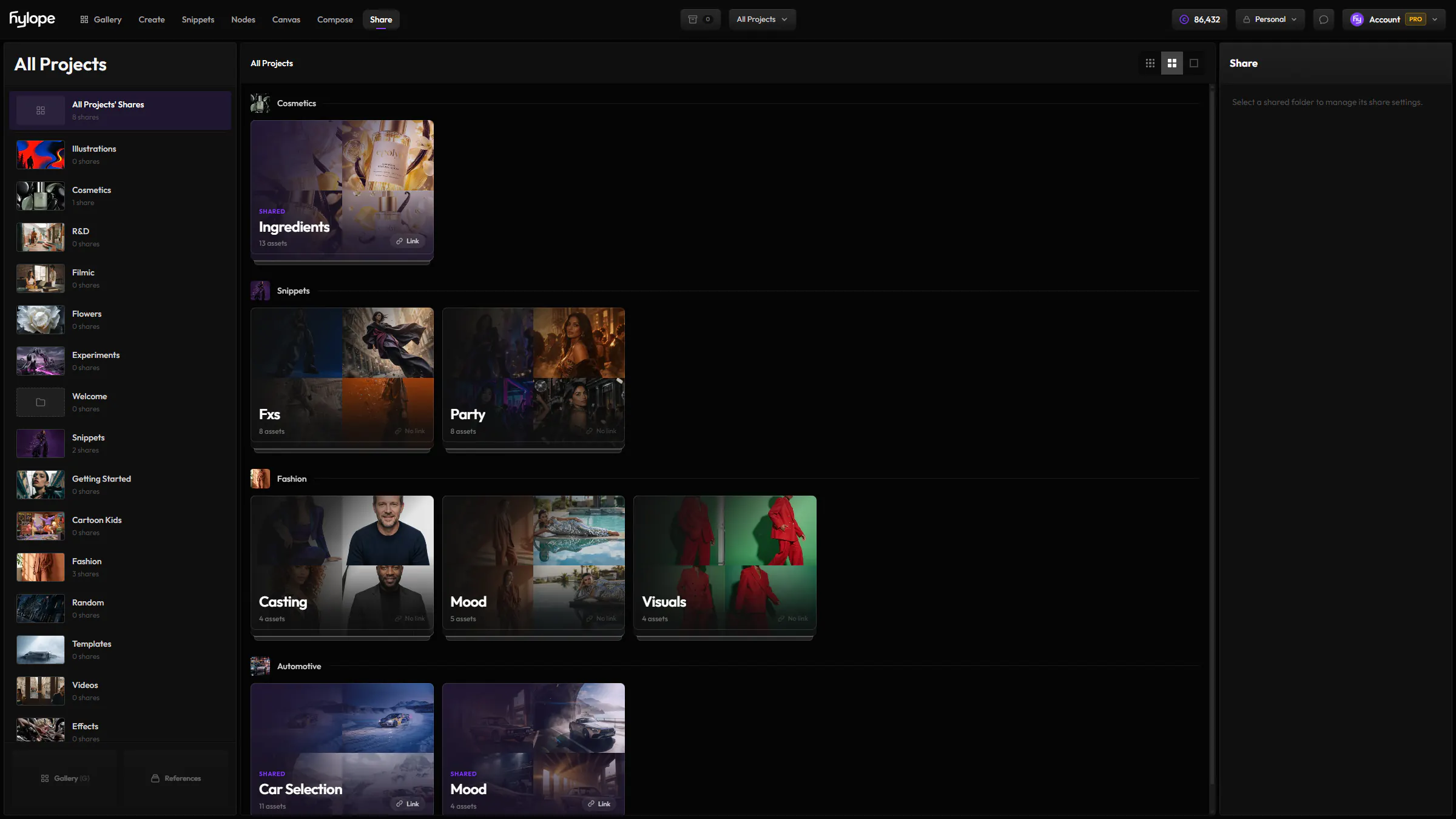
Task: Switch to the Nodes tab
Action: pyautogui.click(x=243, y=19)
